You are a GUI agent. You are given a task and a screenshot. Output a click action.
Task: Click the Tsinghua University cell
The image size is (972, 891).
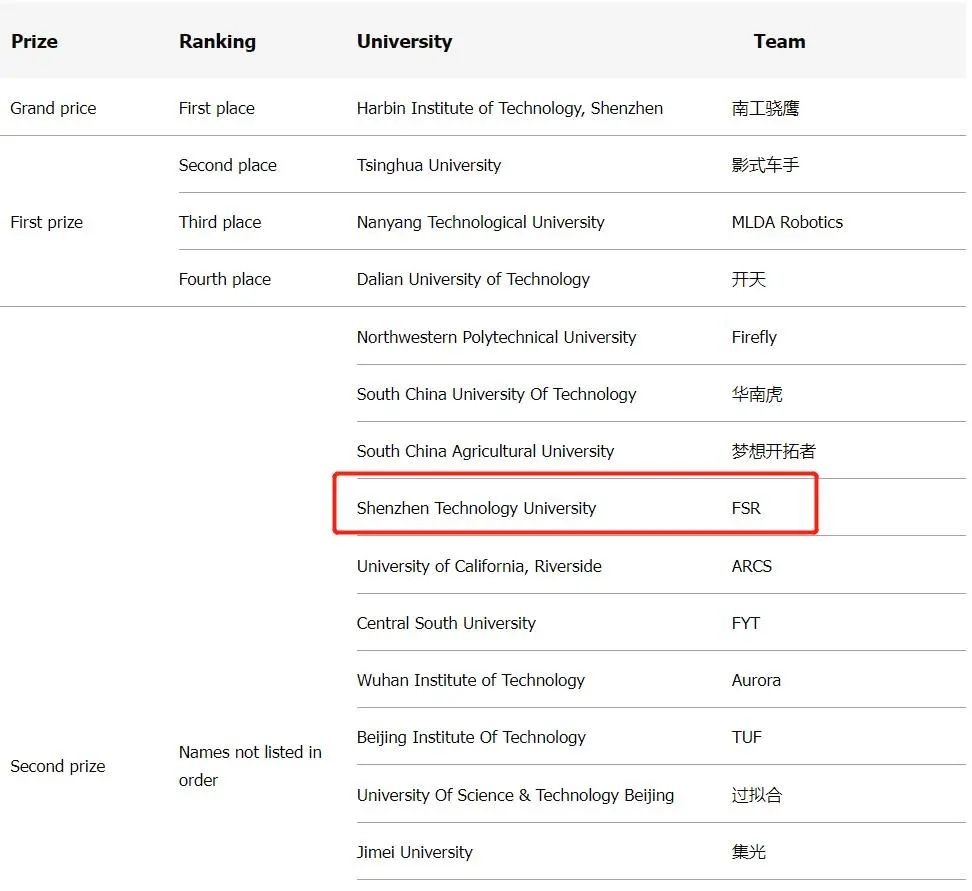(428, 165)
